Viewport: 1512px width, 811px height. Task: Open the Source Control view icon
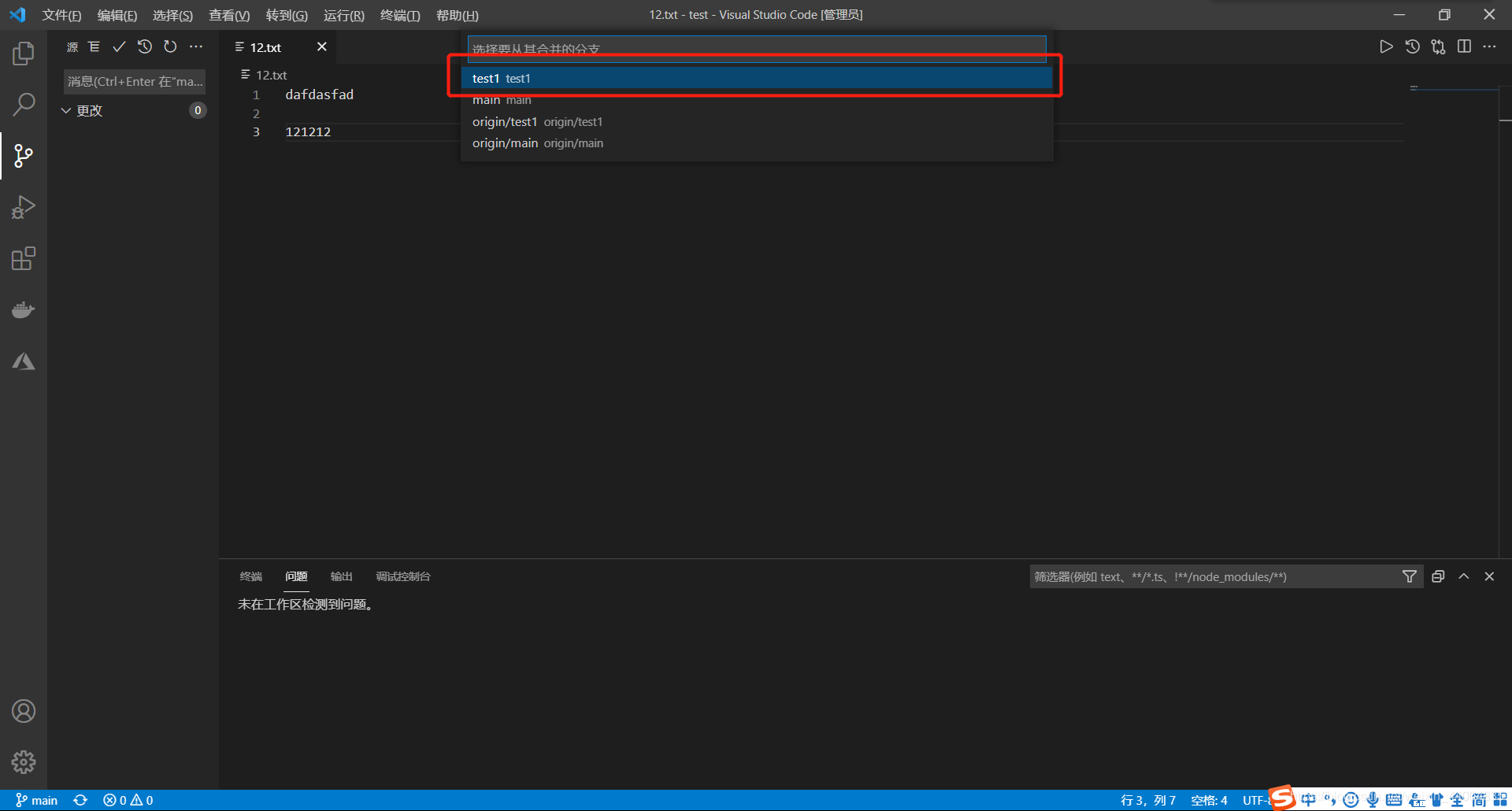pos(24,156)
